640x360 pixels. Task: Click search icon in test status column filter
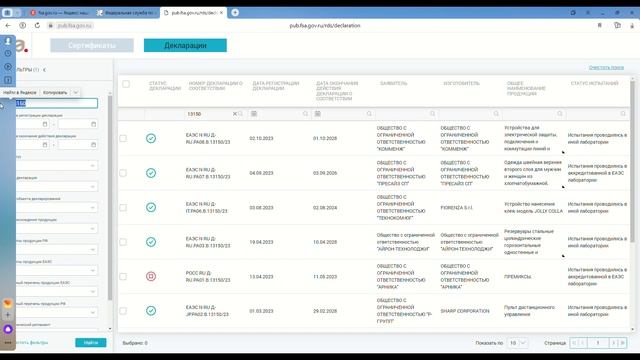623,114
